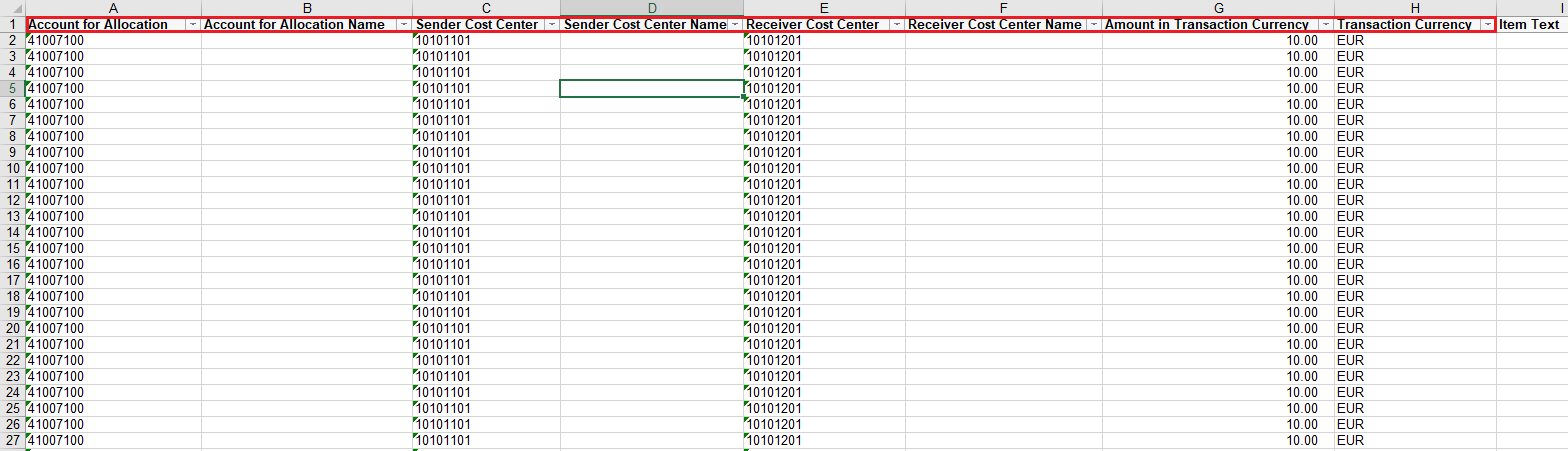Open Account for Allocation filter dropdown
Screen dimensions: 1568x451
point(192,24)
